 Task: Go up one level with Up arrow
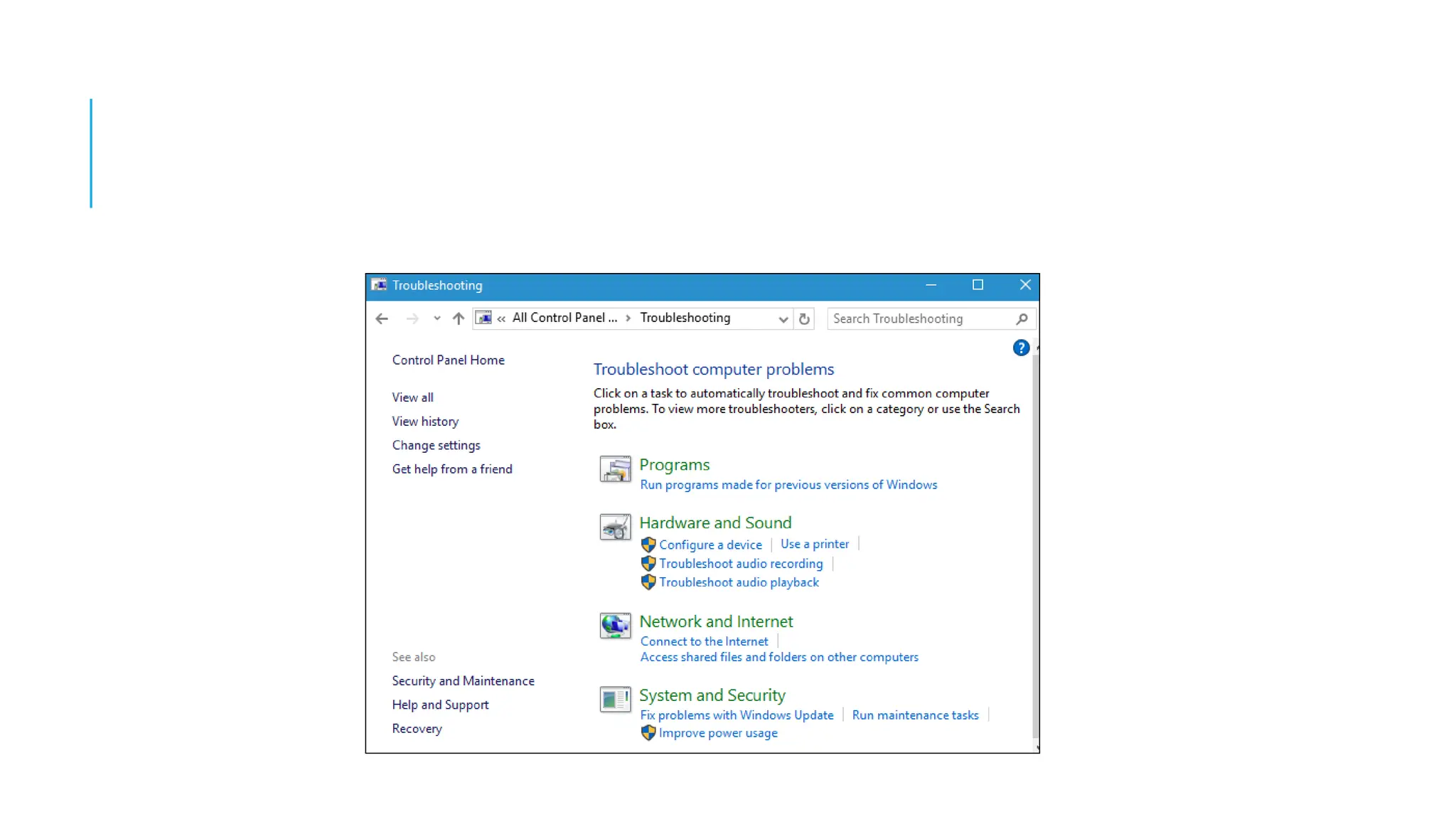pos(459,318)
